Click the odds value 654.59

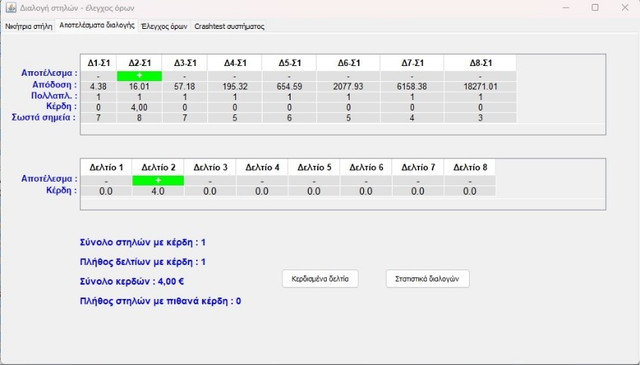click(289, 87)
